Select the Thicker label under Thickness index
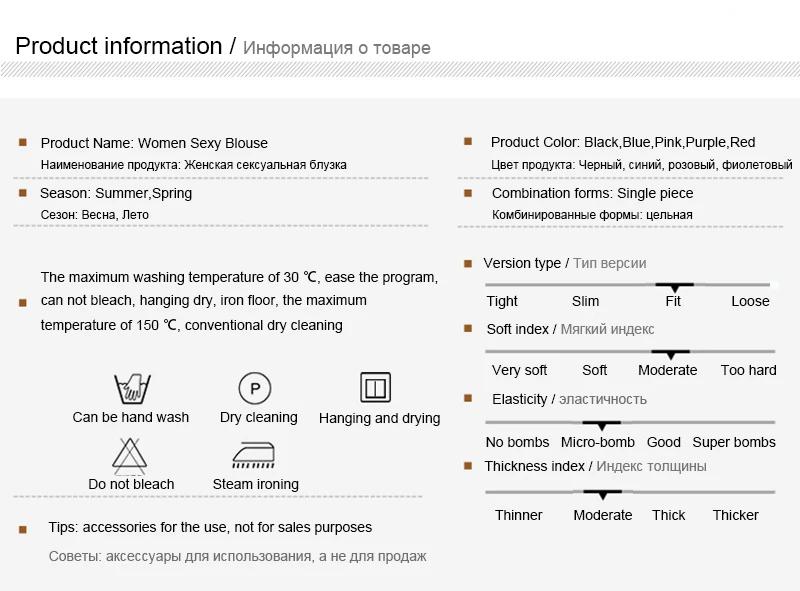Viewport: 800px width, 591px height. pos(735,515)
